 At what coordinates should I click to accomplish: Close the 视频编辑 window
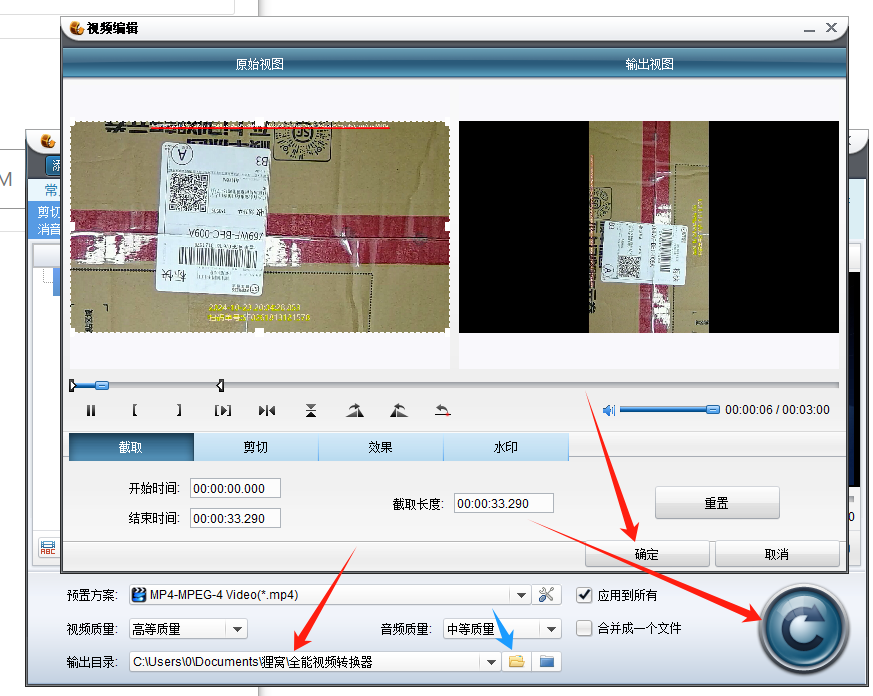[831, 27]
